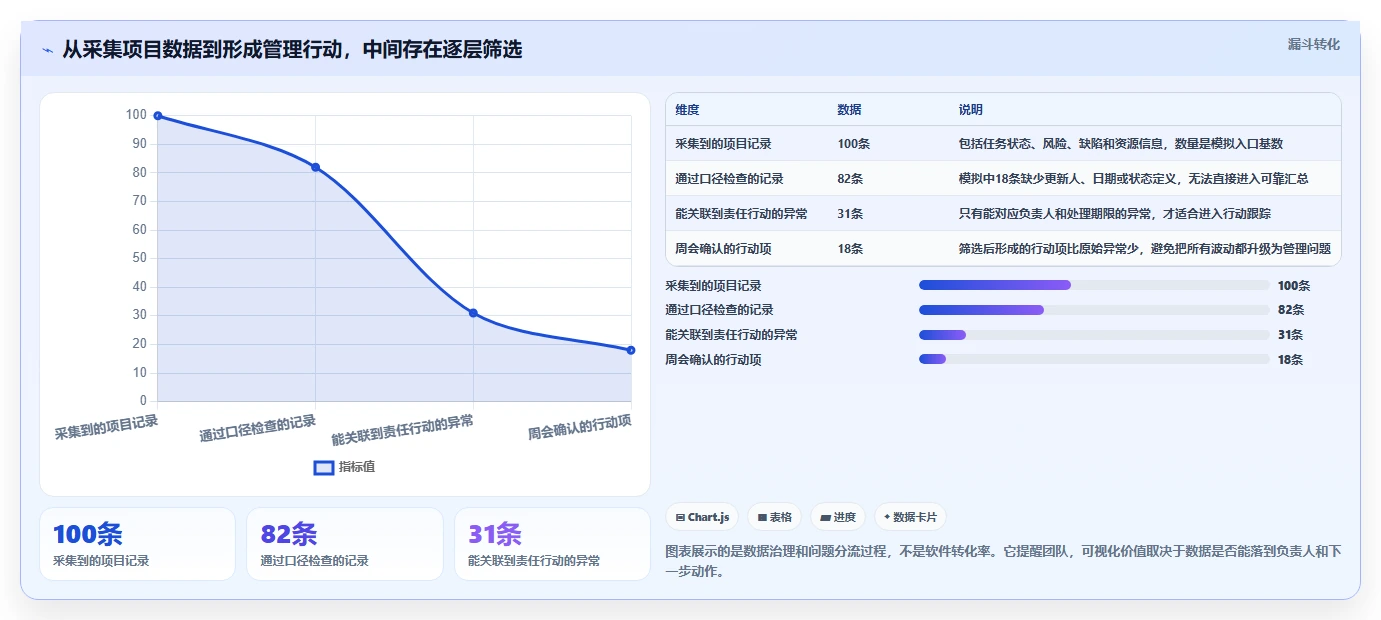Screen dimensions: 1381x620
Task: Click the 采集到的项目记录 progress bar
Action: click(x=1094, y=285)
